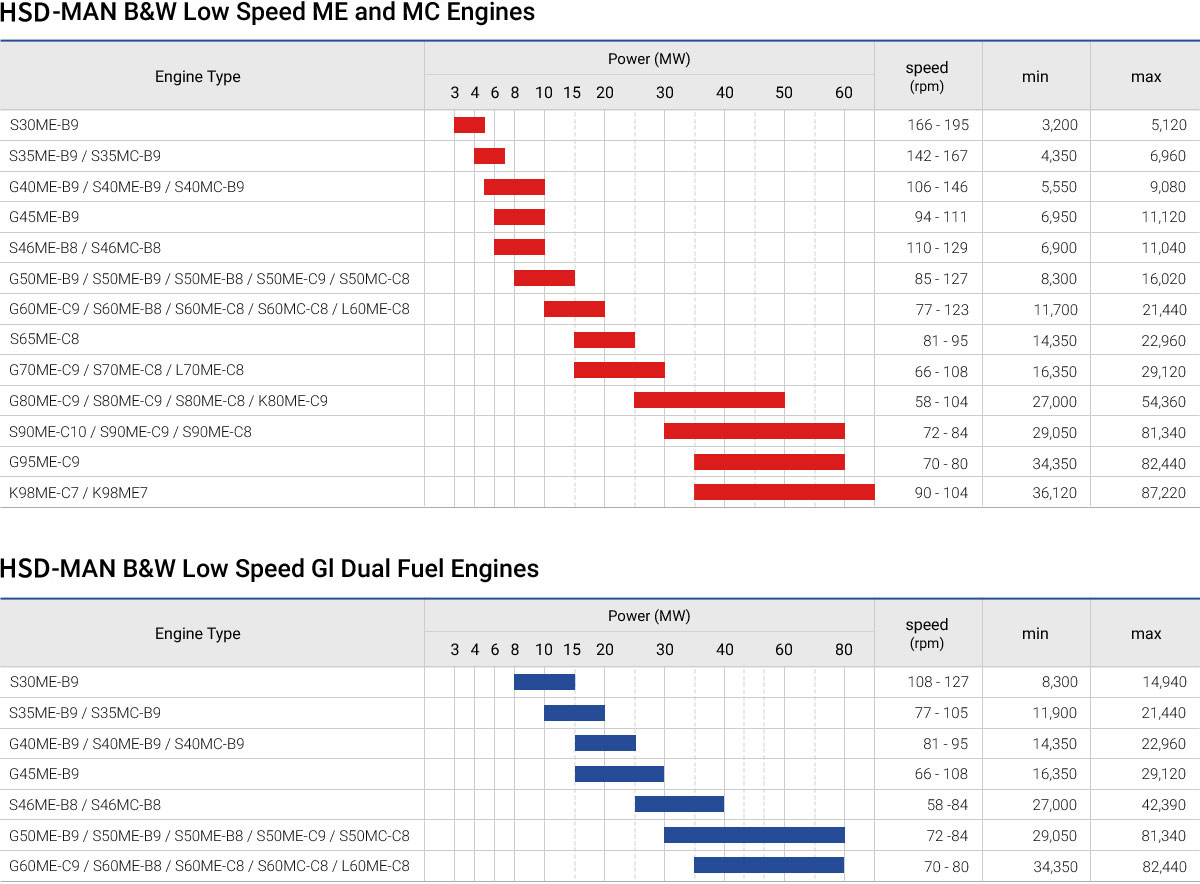Click 'S46ME-B8 / S46MC-B8' in ME and MC table
Image resolution: width=1200 pixels, height=884 pixels.
click(85, 248)
